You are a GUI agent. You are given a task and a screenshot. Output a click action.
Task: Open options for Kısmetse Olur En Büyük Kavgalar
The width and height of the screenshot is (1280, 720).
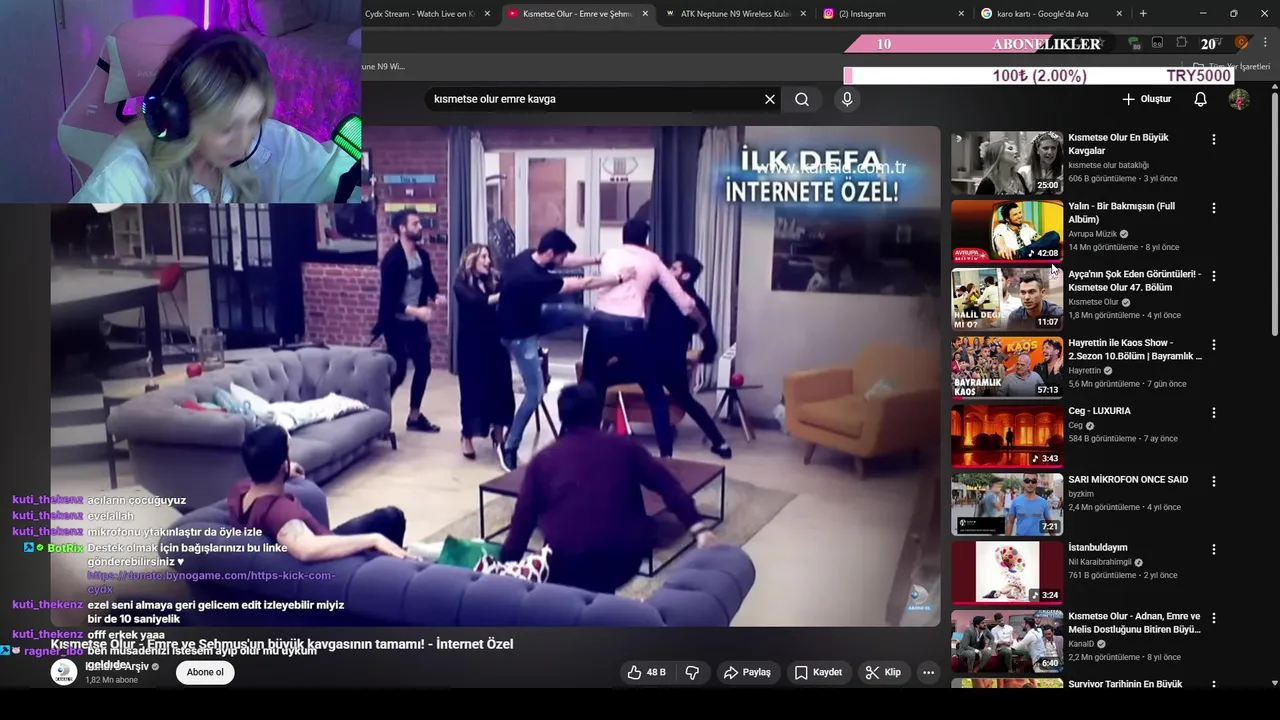pyautogui.click(x=1214, y=140)
